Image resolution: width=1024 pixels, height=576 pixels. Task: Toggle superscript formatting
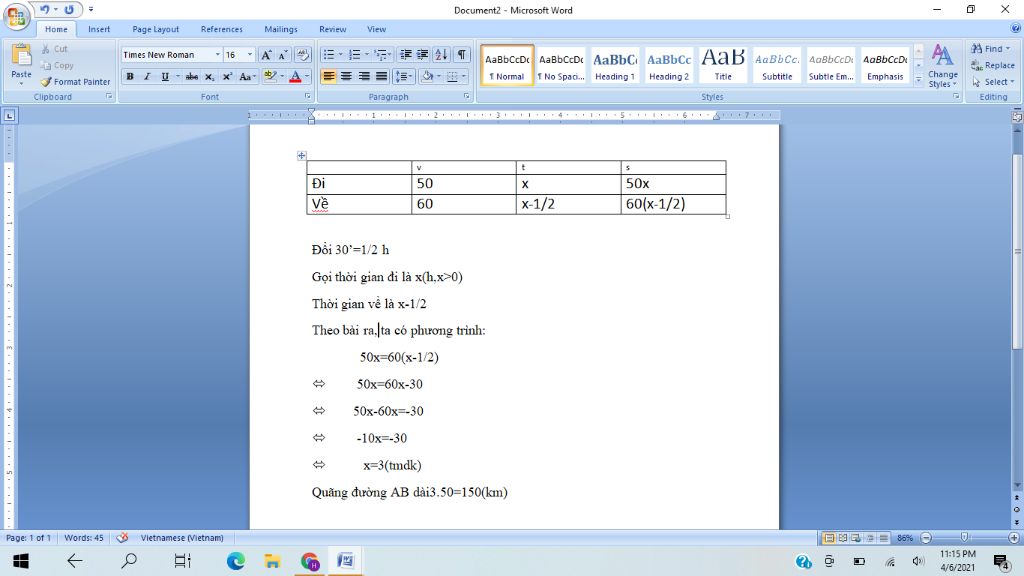pyautogui.click(x=227, y=76)
